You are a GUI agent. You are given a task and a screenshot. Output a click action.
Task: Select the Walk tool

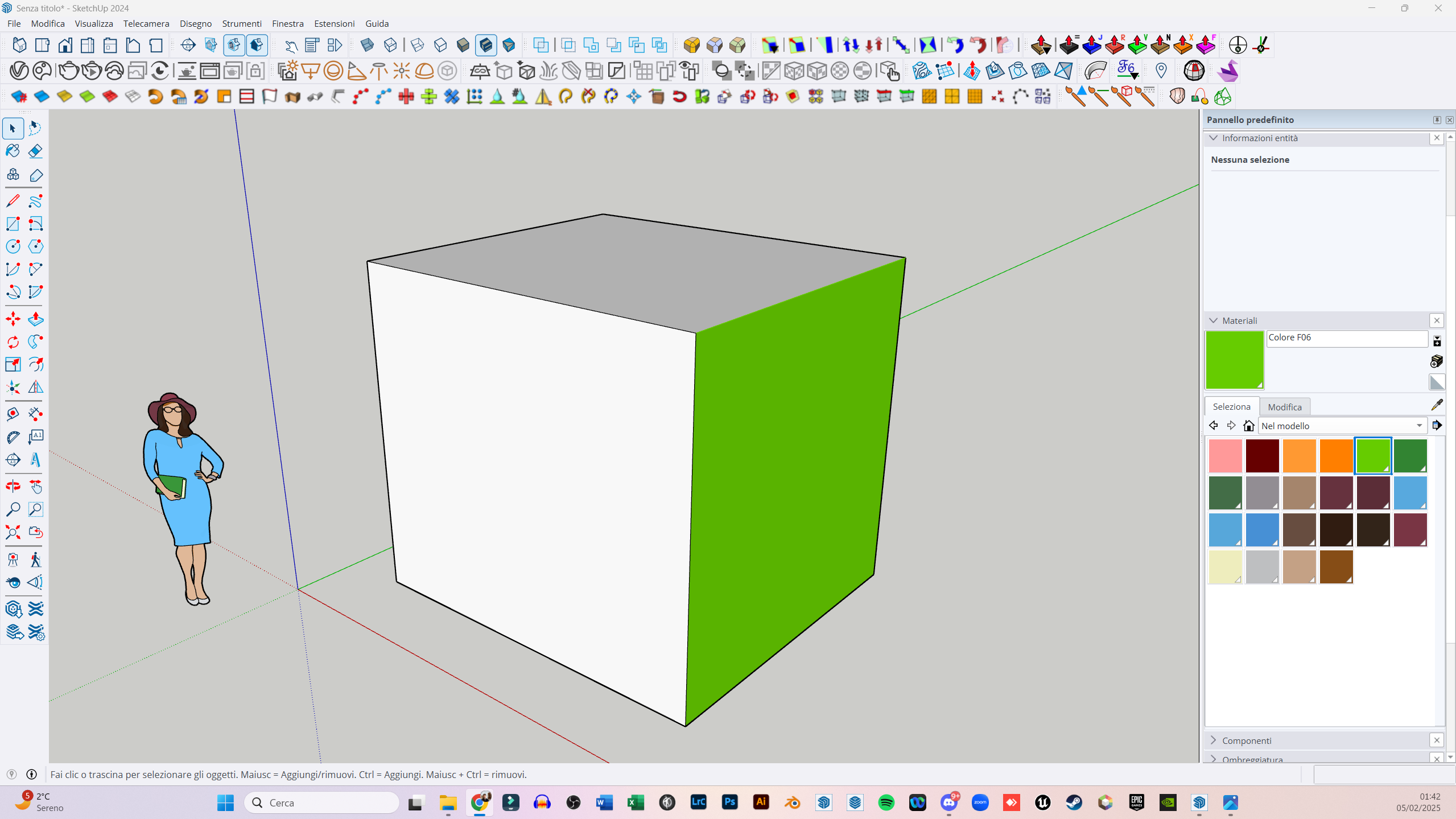click(35, 559)
